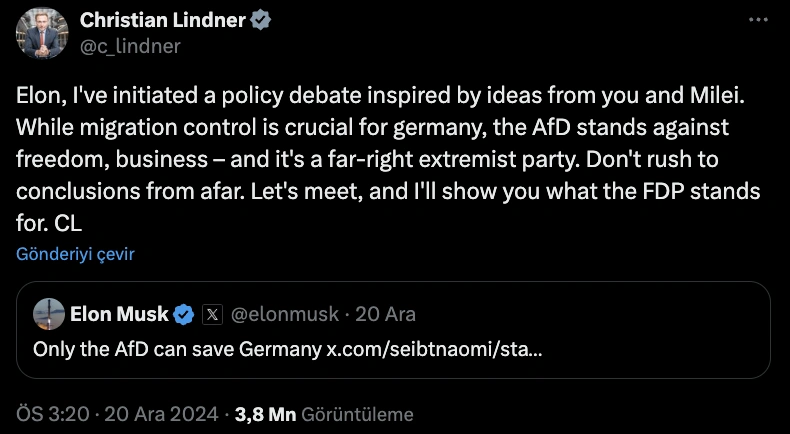Open Elon Musk's small avatar in quote

(x=49, y=314)
